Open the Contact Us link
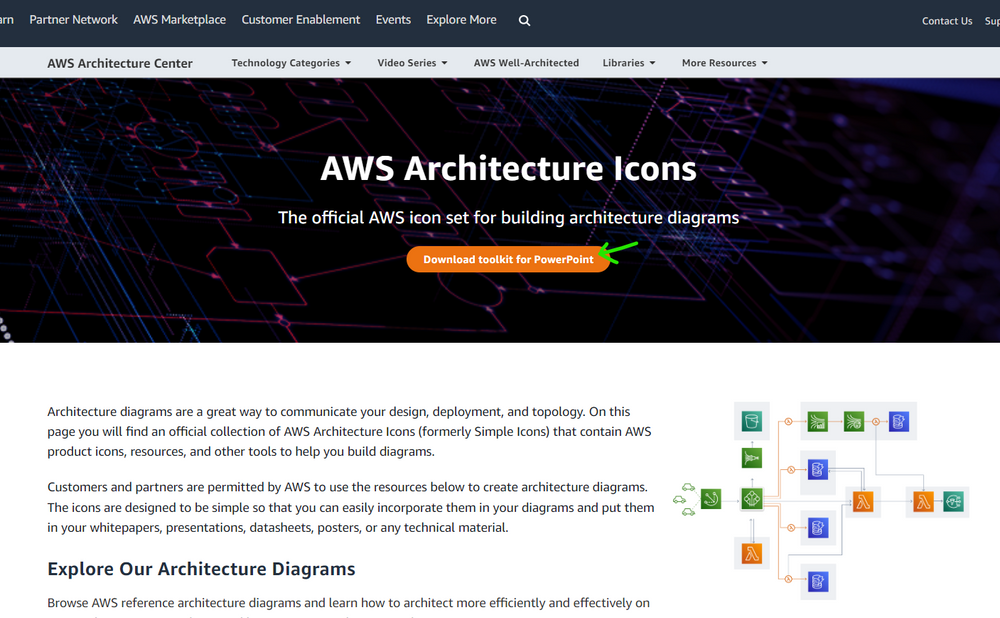 [x=947, y=20]
